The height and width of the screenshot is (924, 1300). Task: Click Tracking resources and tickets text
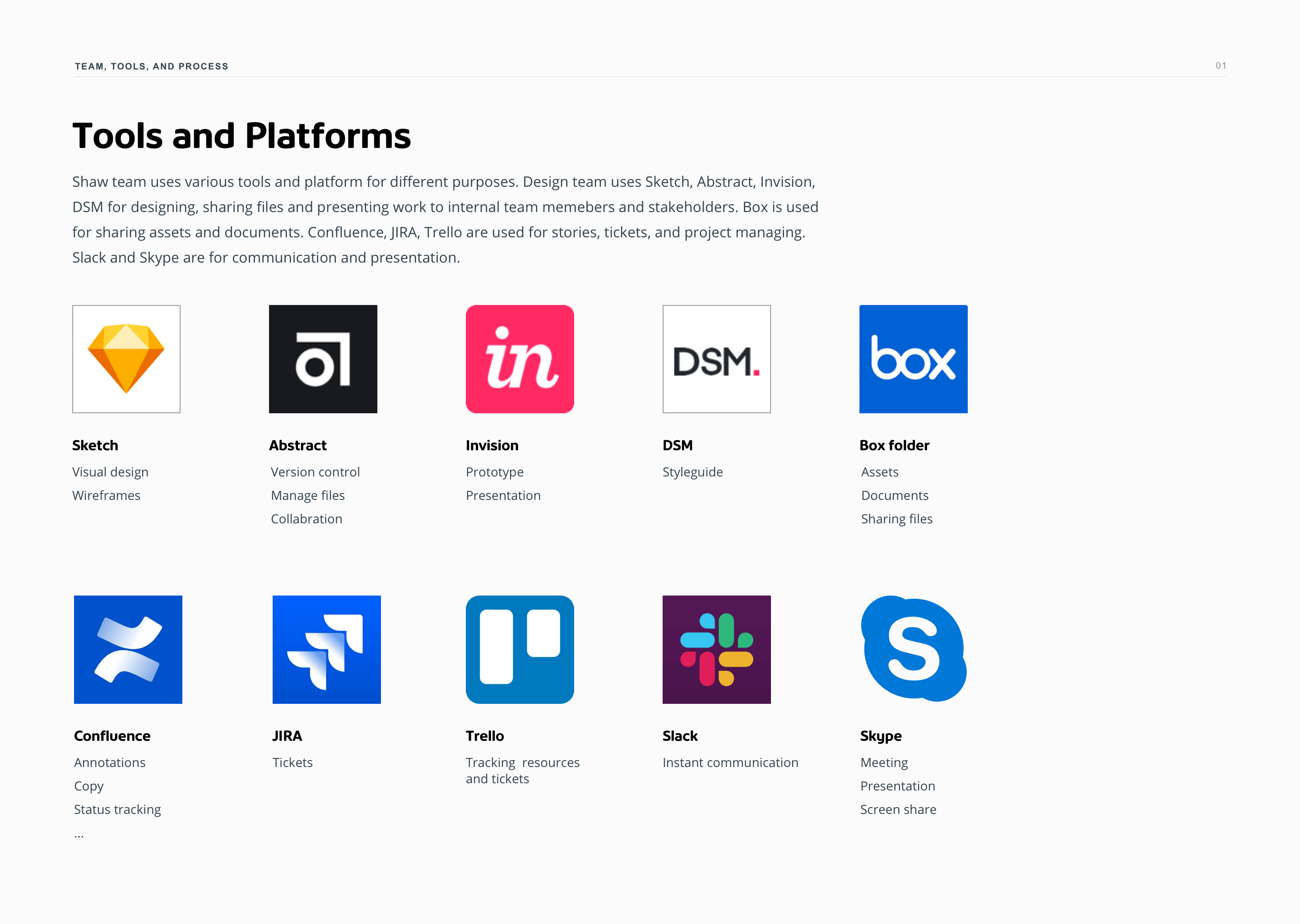click(x=523, y=771)
